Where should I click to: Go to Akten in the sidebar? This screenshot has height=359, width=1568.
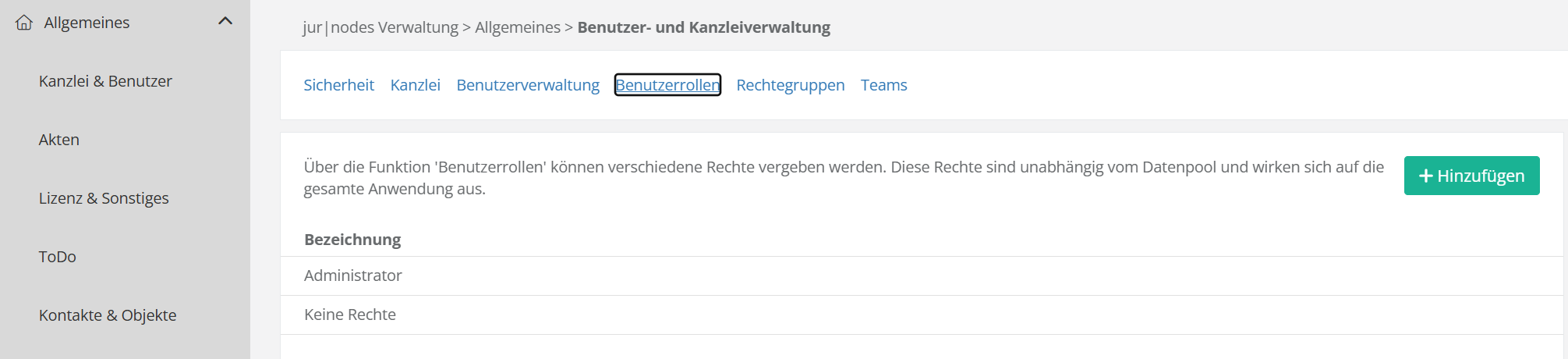click(x=59, y=140)
